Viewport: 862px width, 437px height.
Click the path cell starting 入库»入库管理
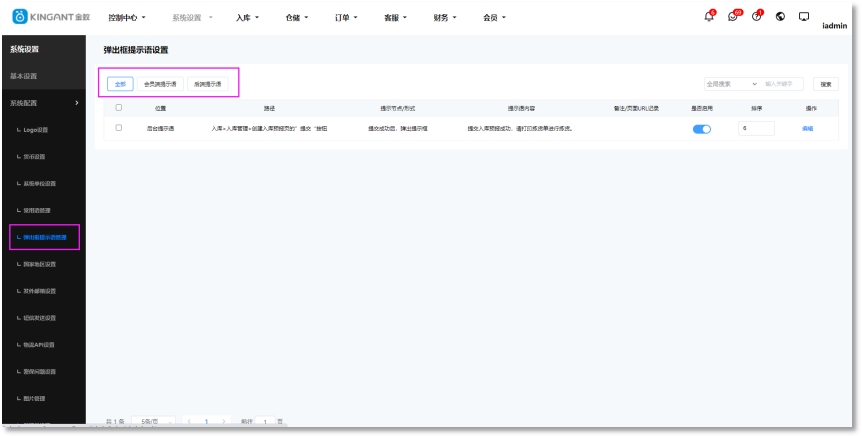tap(269, 129)
